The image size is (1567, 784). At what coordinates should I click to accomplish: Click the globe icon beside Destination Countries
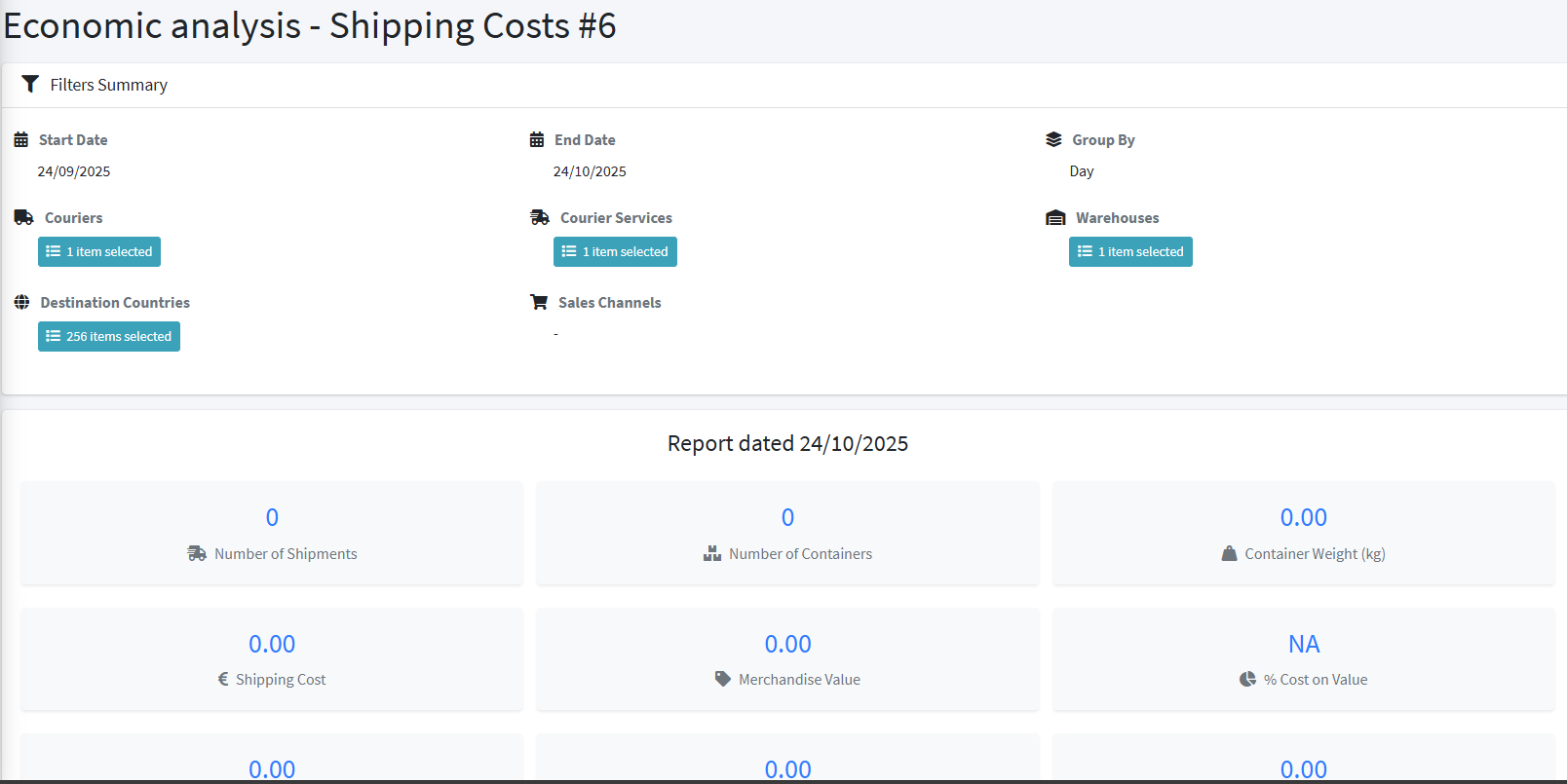tap(22, 303)
